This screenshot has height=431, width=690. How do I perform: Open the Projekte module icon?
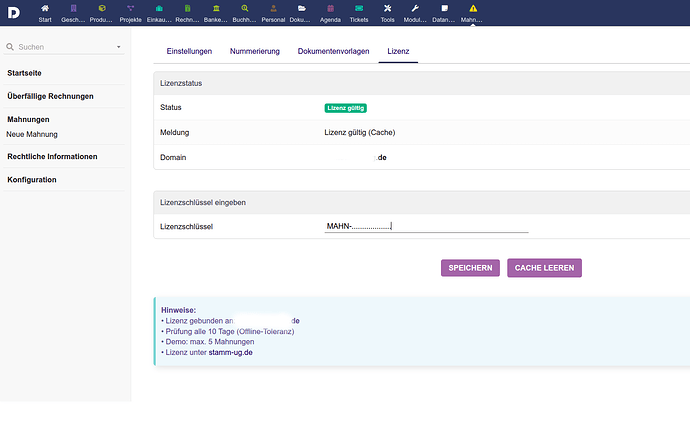(130, 9)
